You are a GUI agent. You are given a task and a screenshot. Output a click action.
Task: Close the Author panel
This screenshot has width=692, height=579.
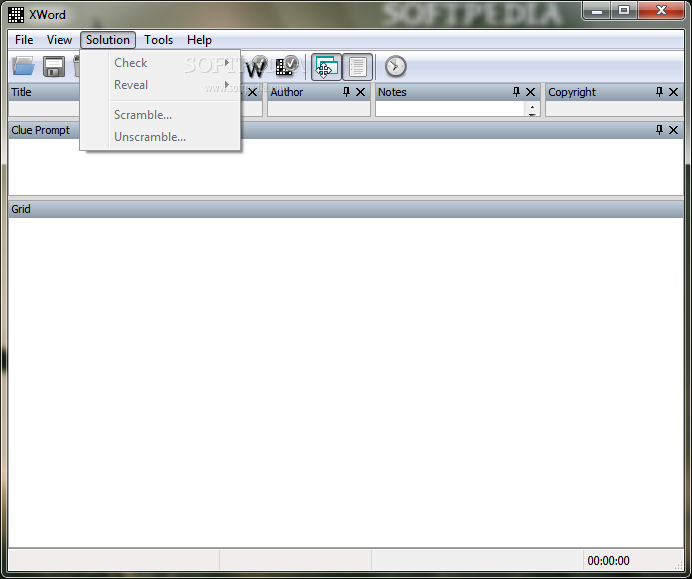[x=361, y=92]
